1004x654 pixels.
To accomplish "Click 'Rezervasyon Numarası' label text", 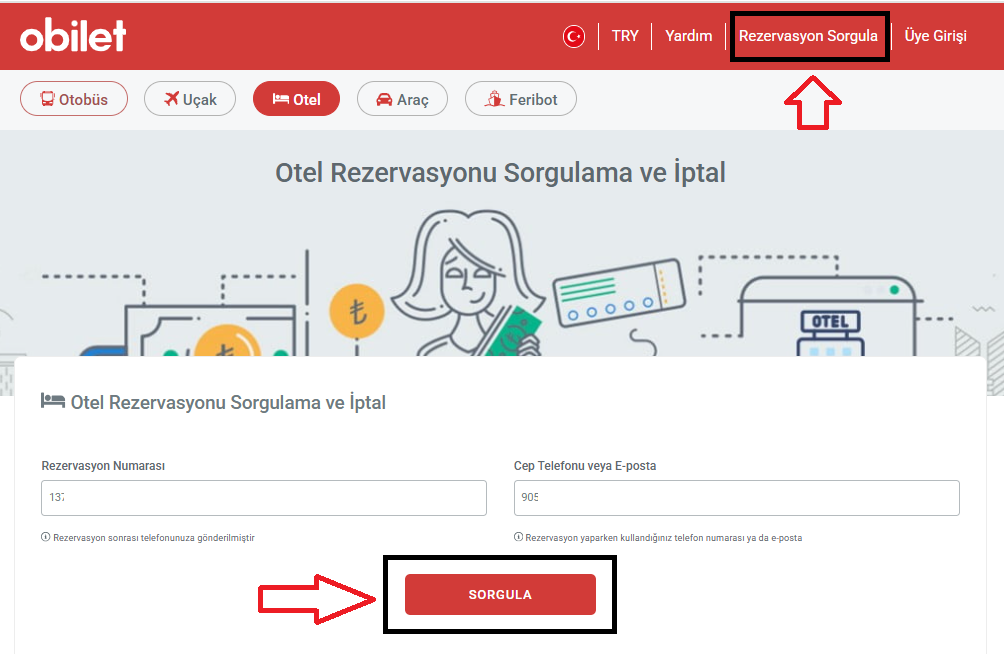I will tap(103, 466).
